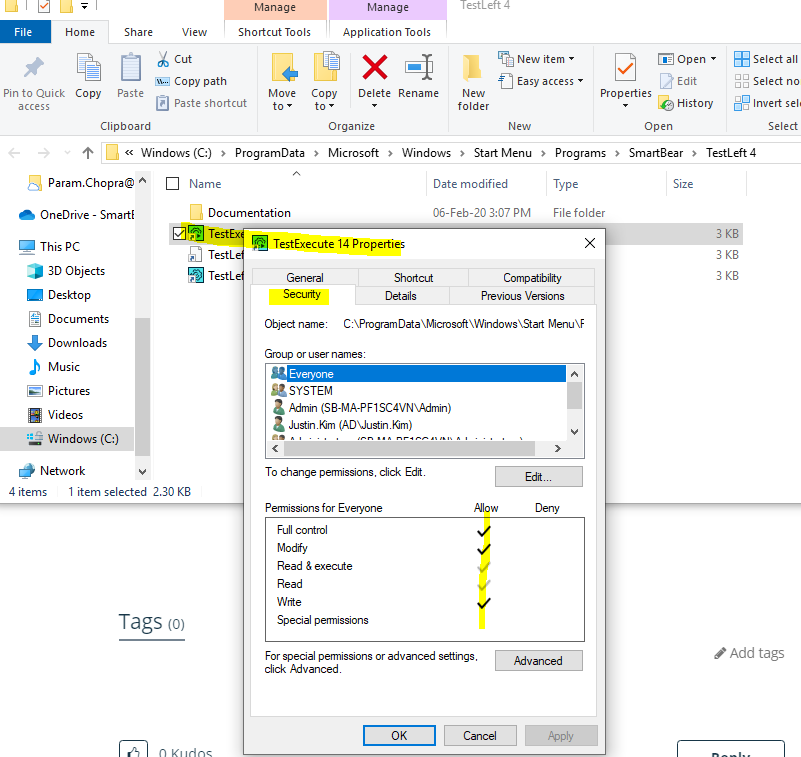
Task: Expand the New item dropdown
Action: (x=572, y=59)
